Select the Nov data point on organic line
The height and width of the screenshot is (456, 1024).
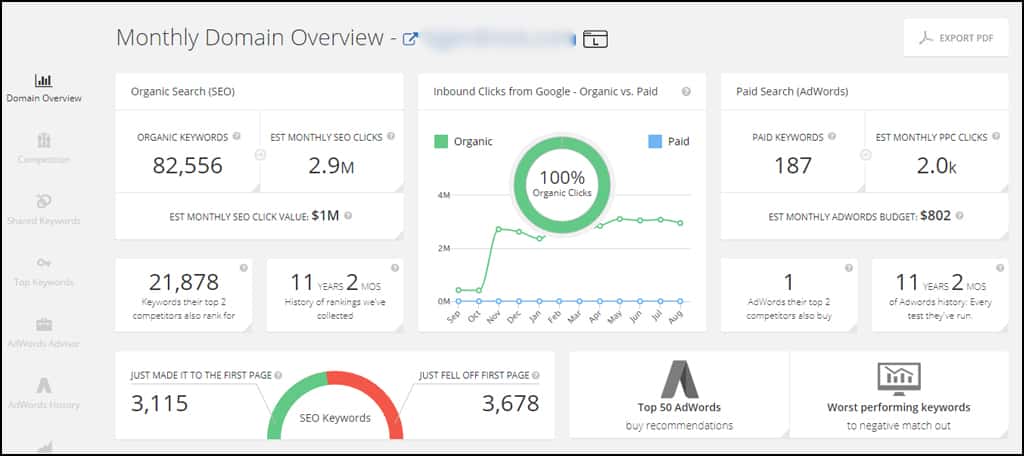click(499, 229)
